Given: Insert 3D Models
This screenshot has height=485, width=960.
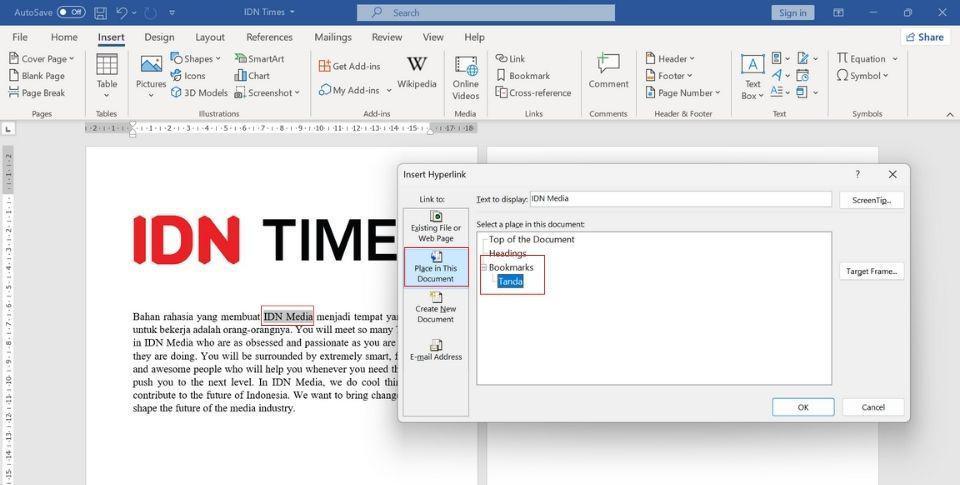Looking at the screenshot, I should click(199, 93).
